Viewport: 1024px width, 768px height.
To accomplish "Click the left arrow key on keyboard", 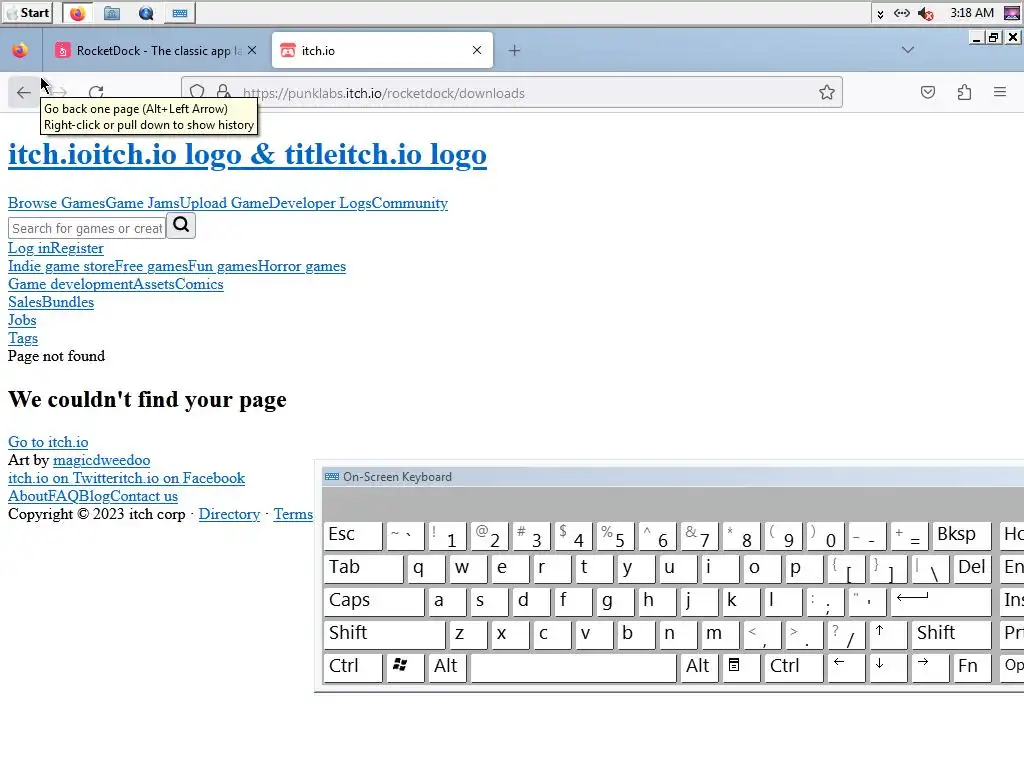I will click(846, 667).
